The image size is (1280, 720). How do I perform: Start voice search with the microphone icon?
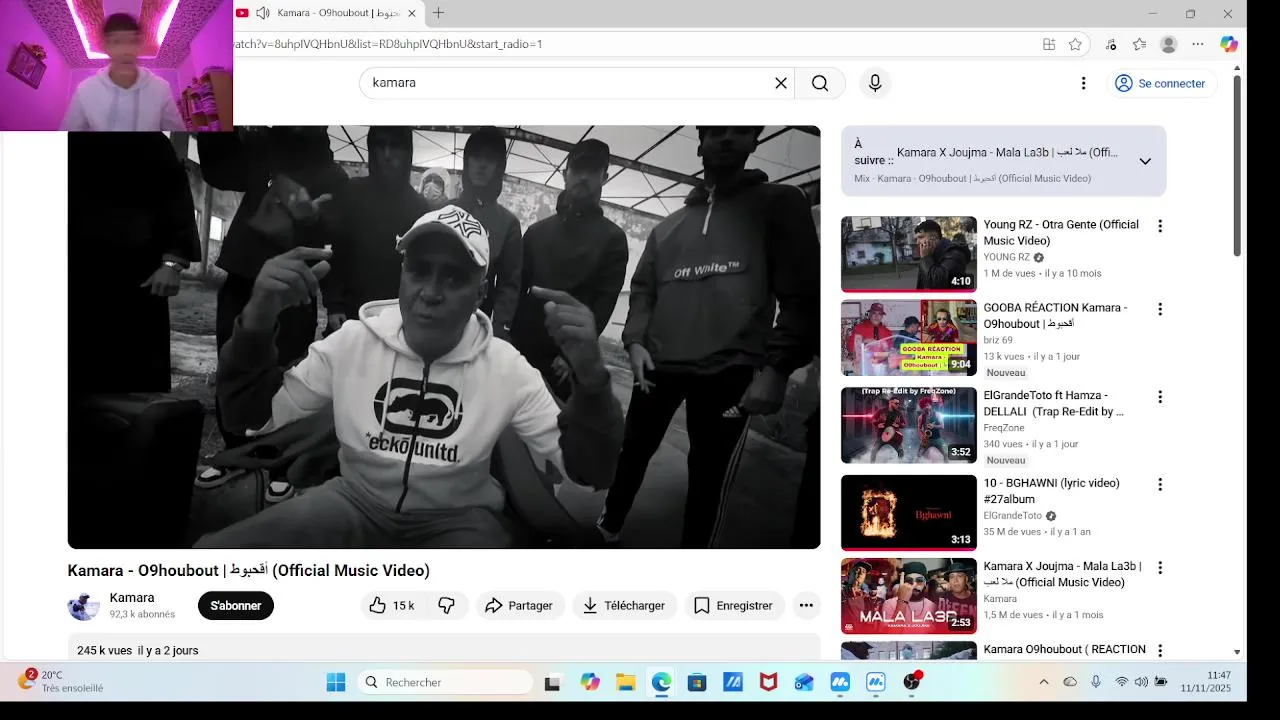pos(875,83)
